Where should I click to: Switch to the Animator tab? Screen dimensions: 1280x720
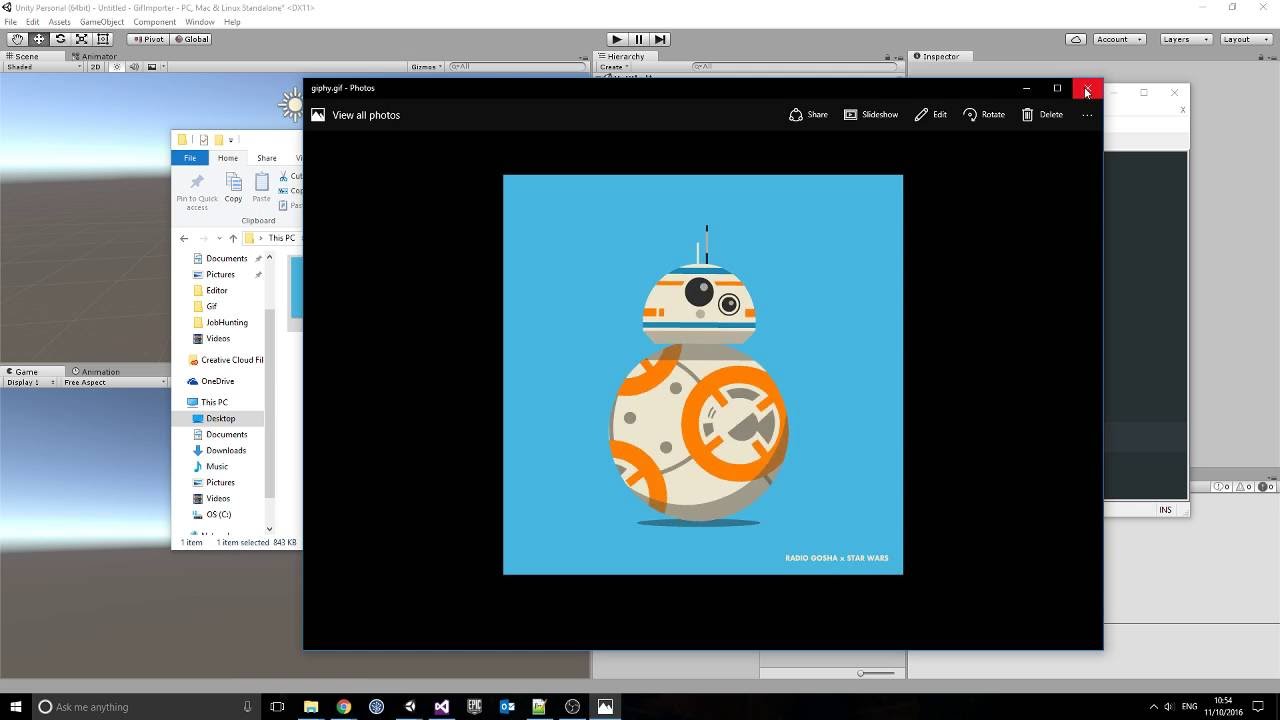(94, 57)
